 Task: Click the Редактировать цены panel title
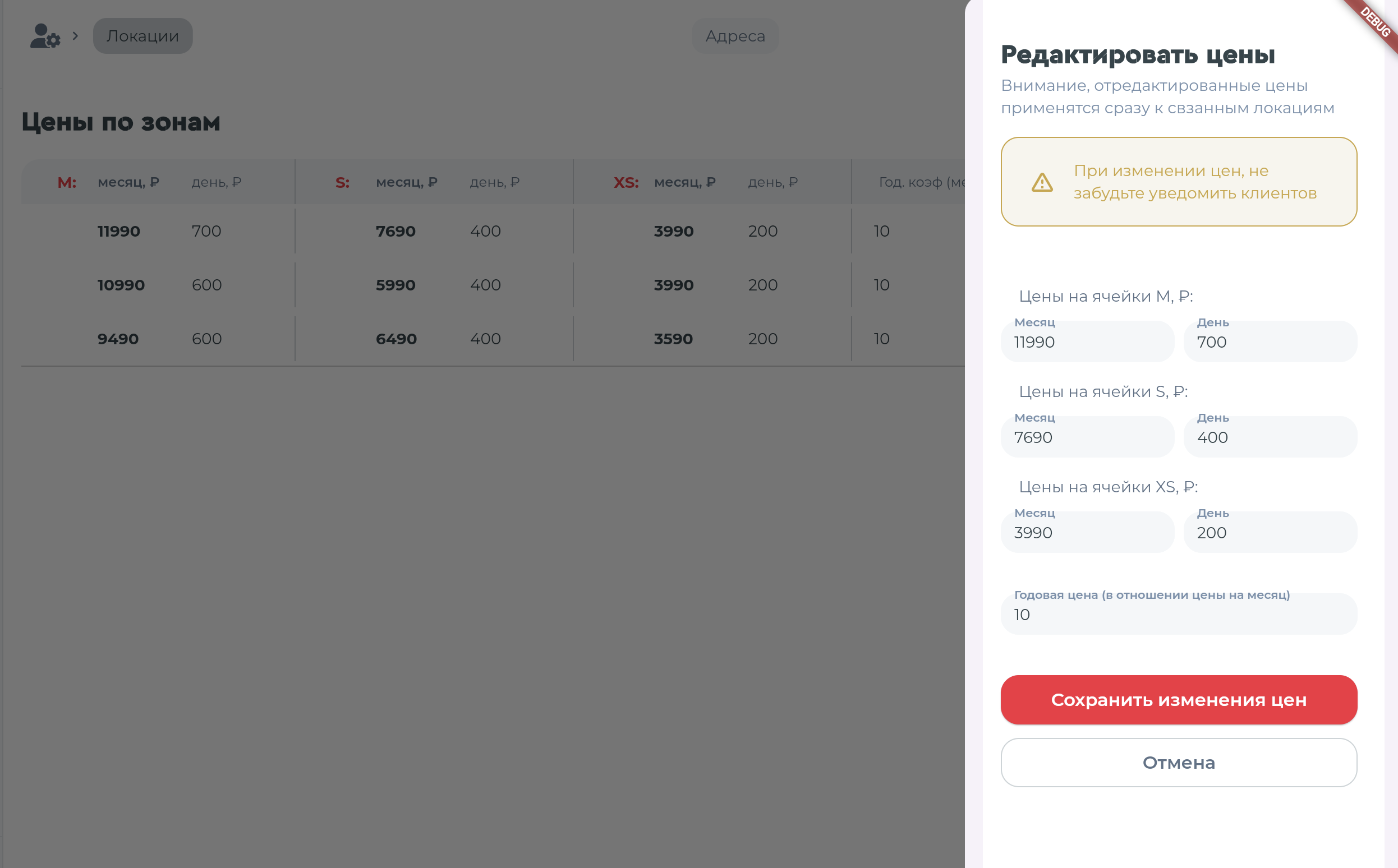(x=1137, y=54)
